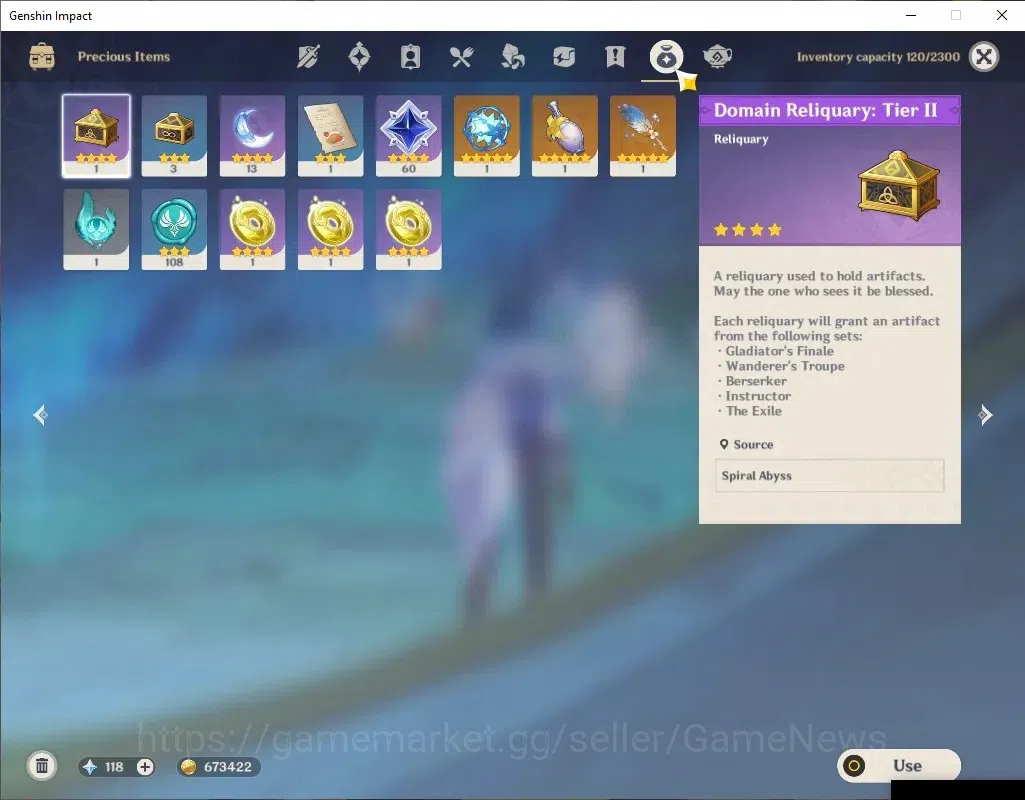Image resolution: width=1025 pixels, height=800 pixels.
Task: Select the first gold coin item
Action: (x=252, y=229)
